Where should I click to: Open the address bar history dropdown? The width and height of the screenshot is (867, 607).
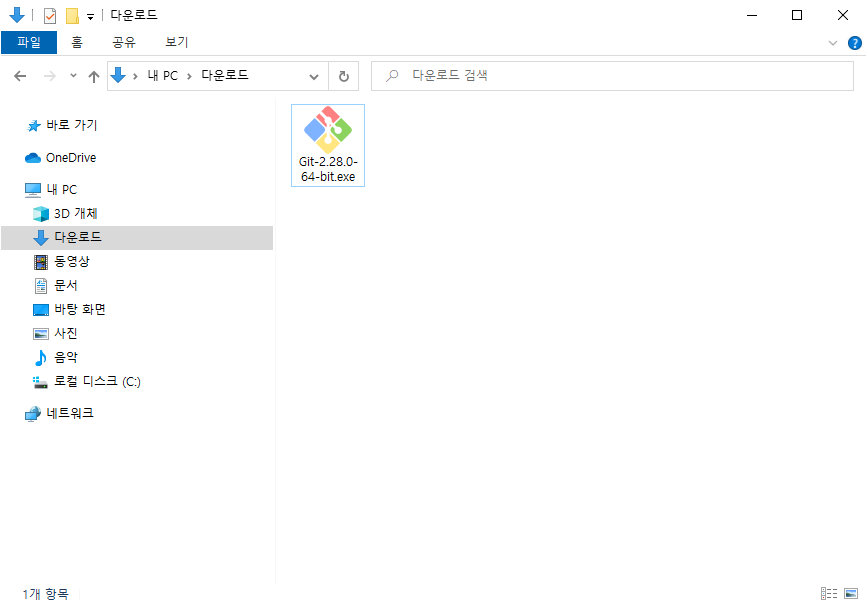point(314,76)
